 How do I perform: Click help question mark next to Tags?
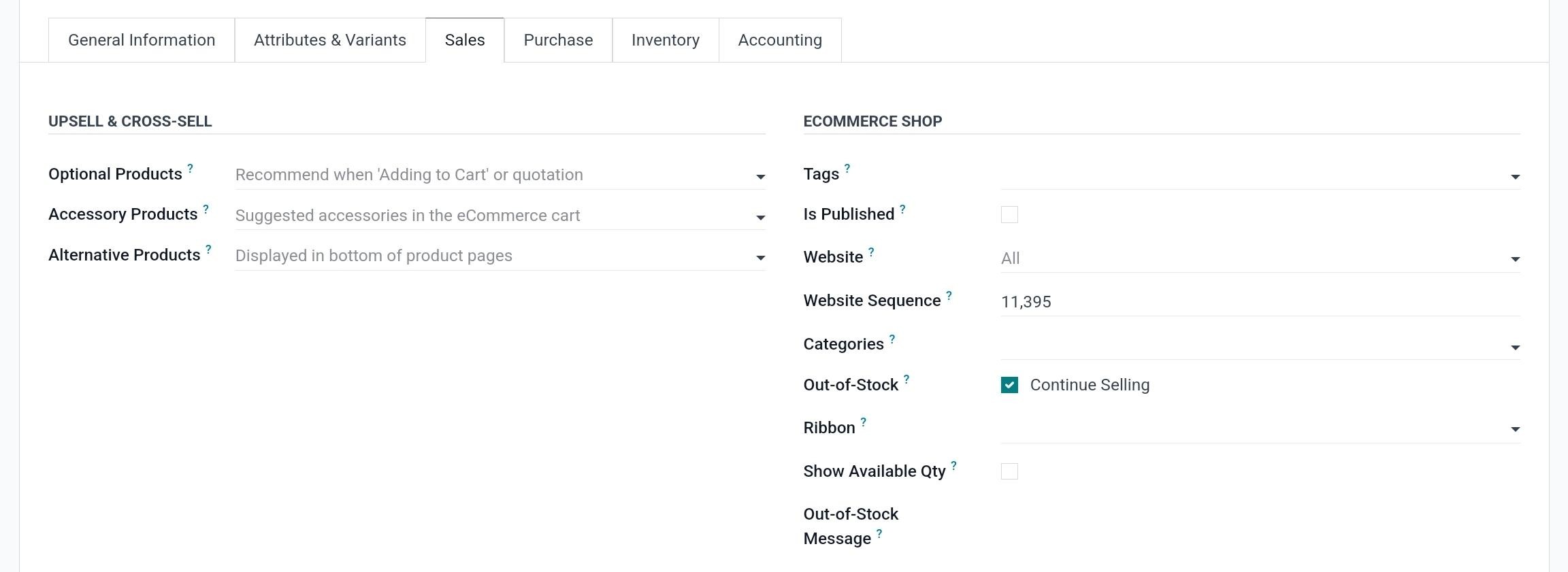pyautogui.click(x=847, y=168)
